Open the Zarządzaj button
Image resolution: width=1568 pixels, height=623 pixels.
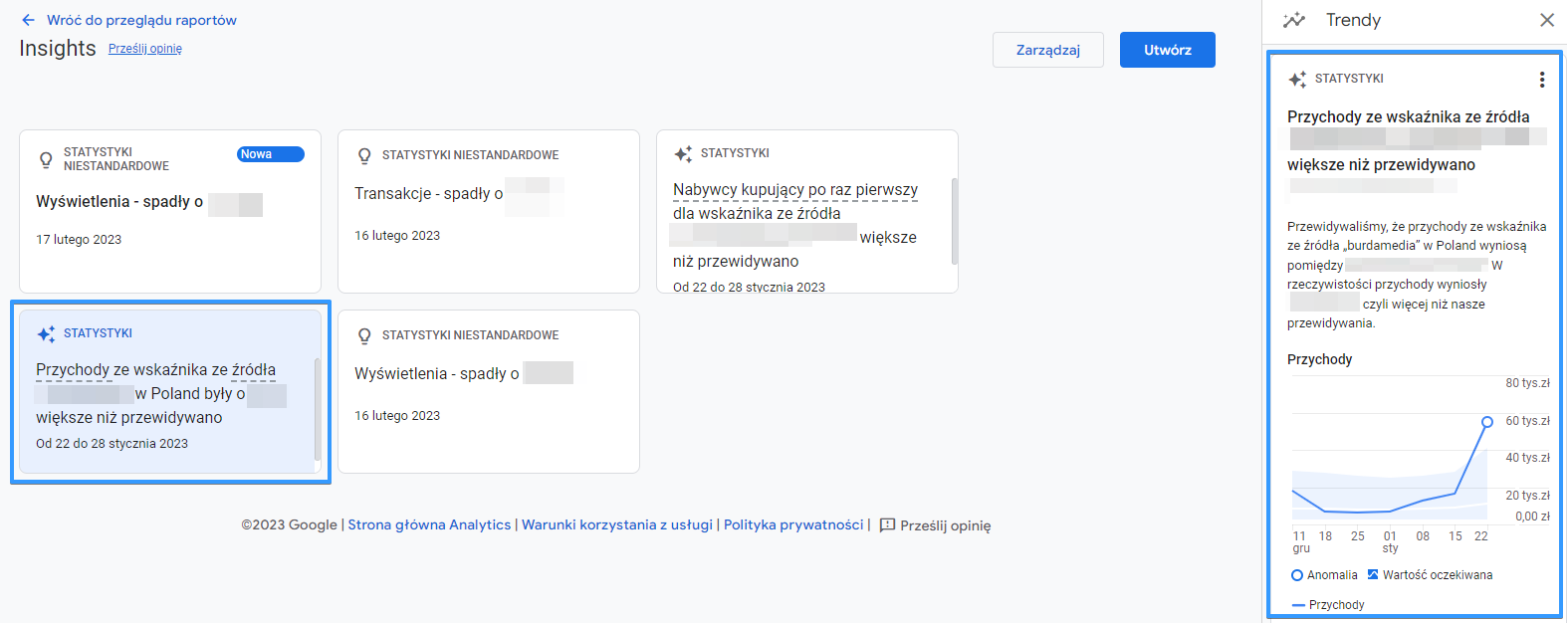(x=1047, y=50)
